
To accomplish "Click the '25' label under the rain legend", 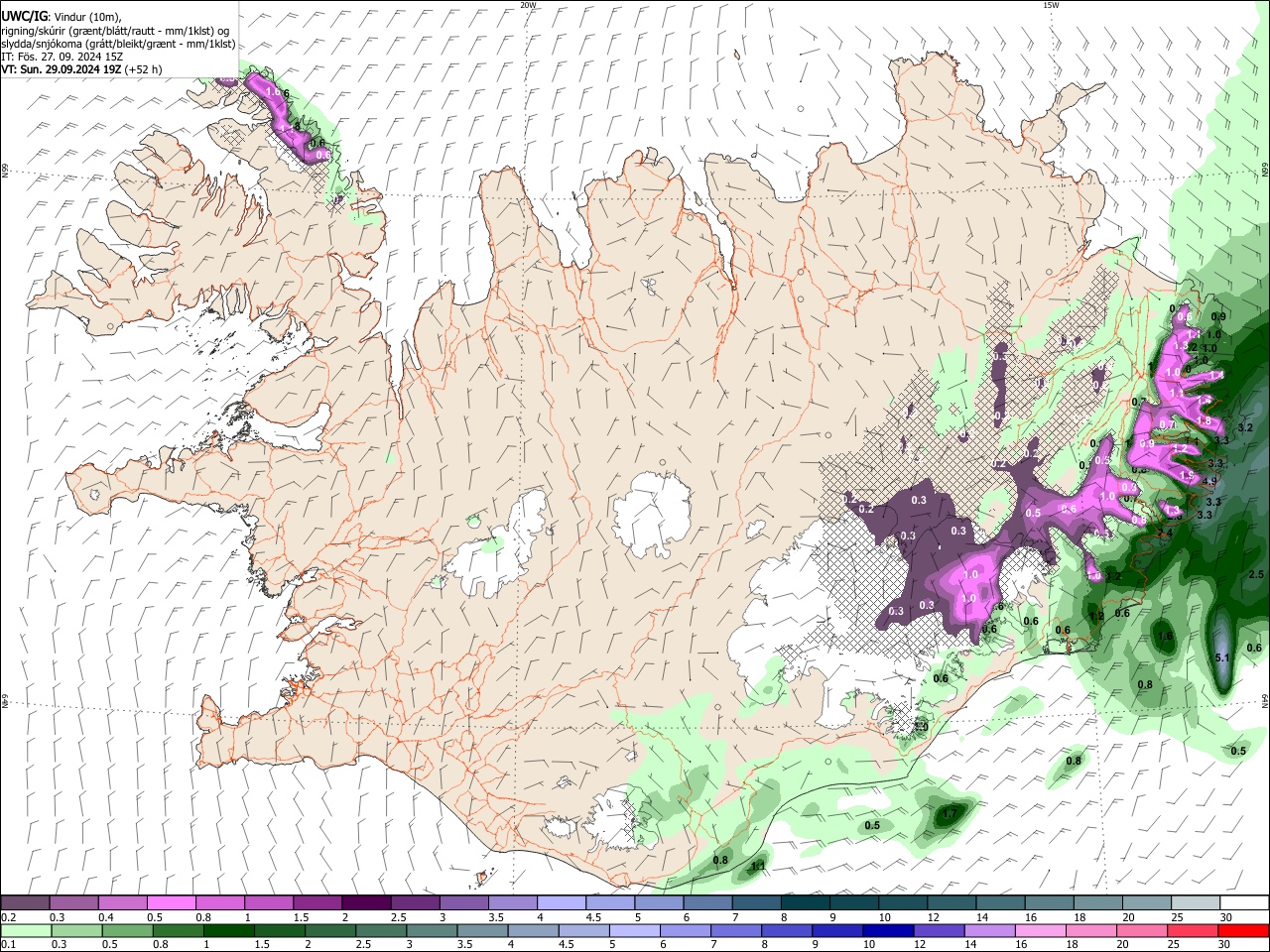I will click(x=1176, y=945).
